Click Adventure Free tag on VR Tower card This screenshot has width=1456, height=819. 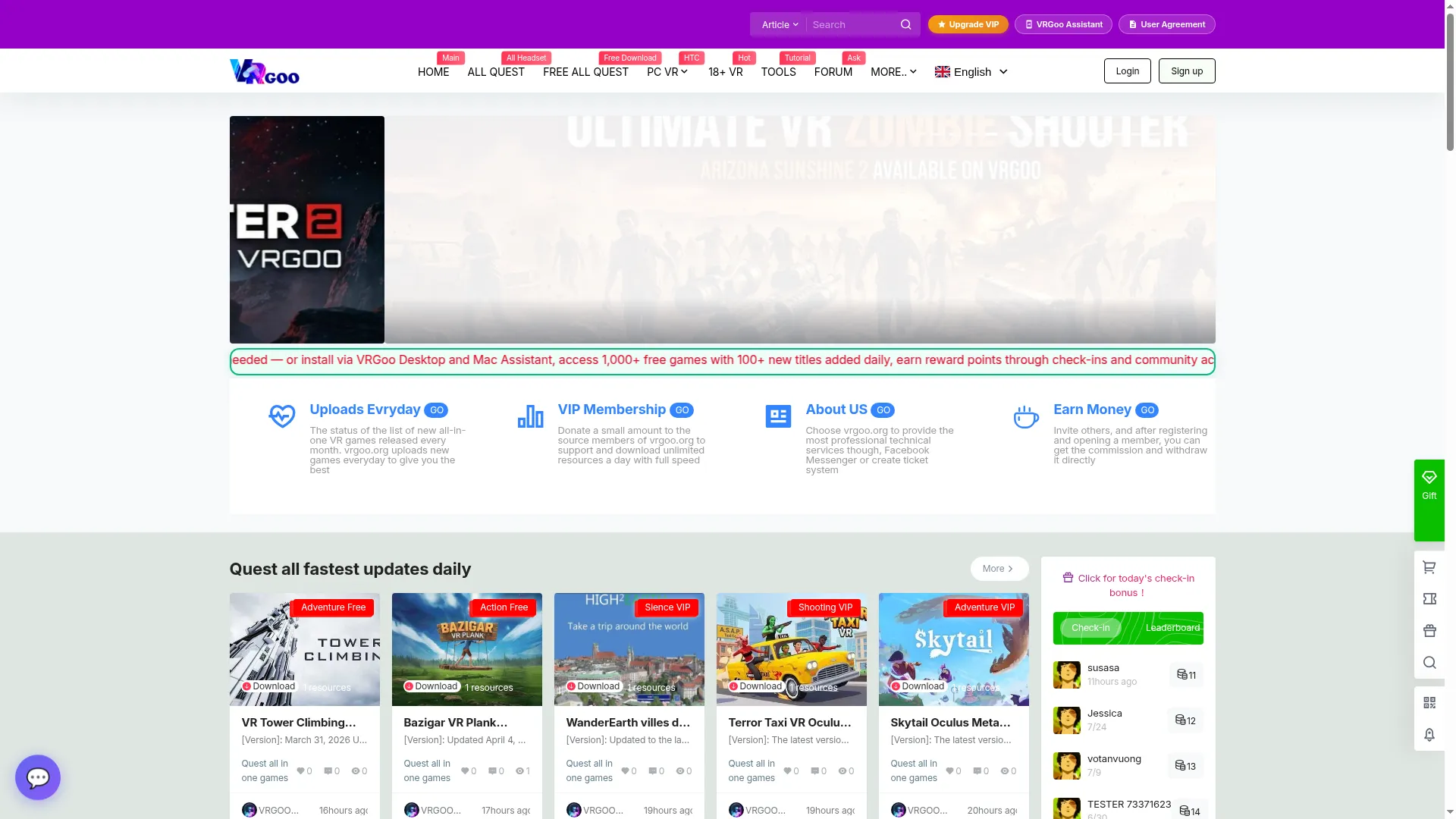tap(333, 607)
